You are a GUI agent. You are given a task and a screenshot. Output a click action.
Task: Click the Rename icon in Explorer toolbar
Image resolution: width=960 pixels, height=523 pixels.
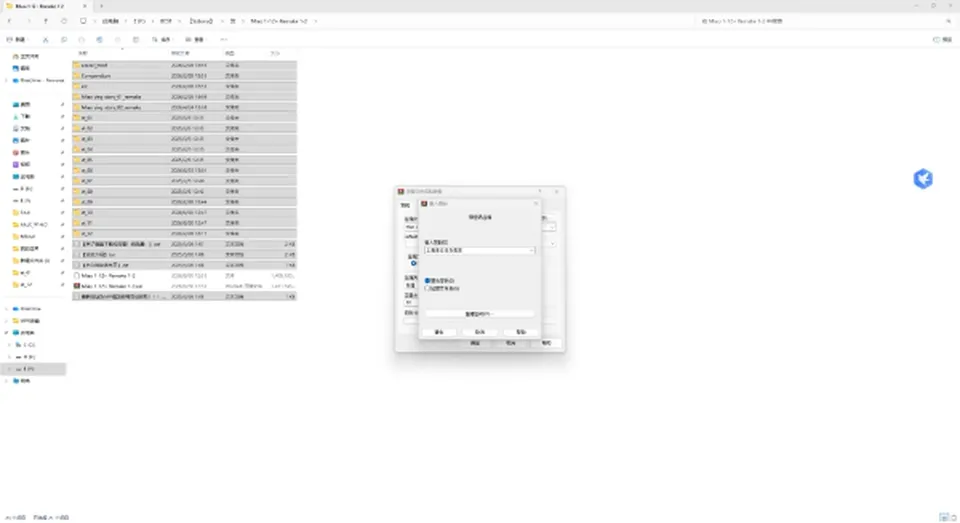(99, 40)
